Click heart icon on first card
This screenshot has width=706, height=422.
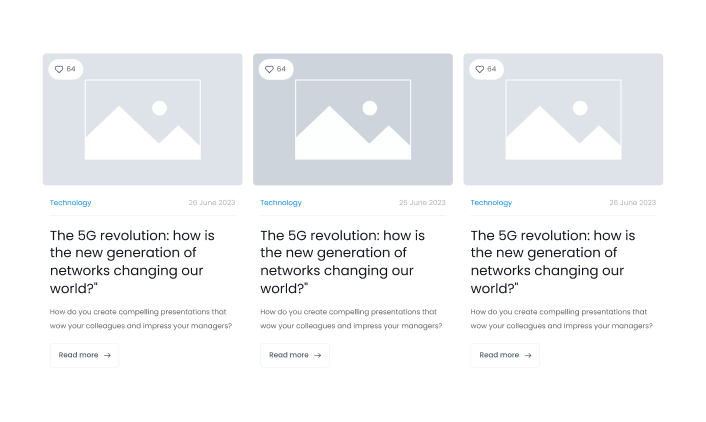coord(59,69)
